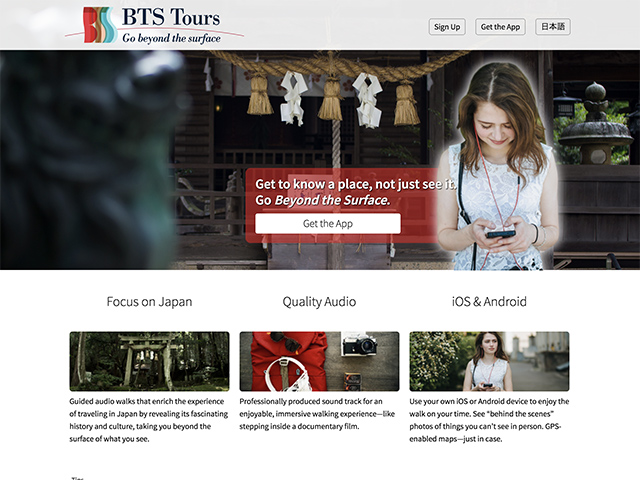Click 'Get to know a place' hero text
Image resolution: width=640 pixels, height=480 pixels.
coord(355,184)
